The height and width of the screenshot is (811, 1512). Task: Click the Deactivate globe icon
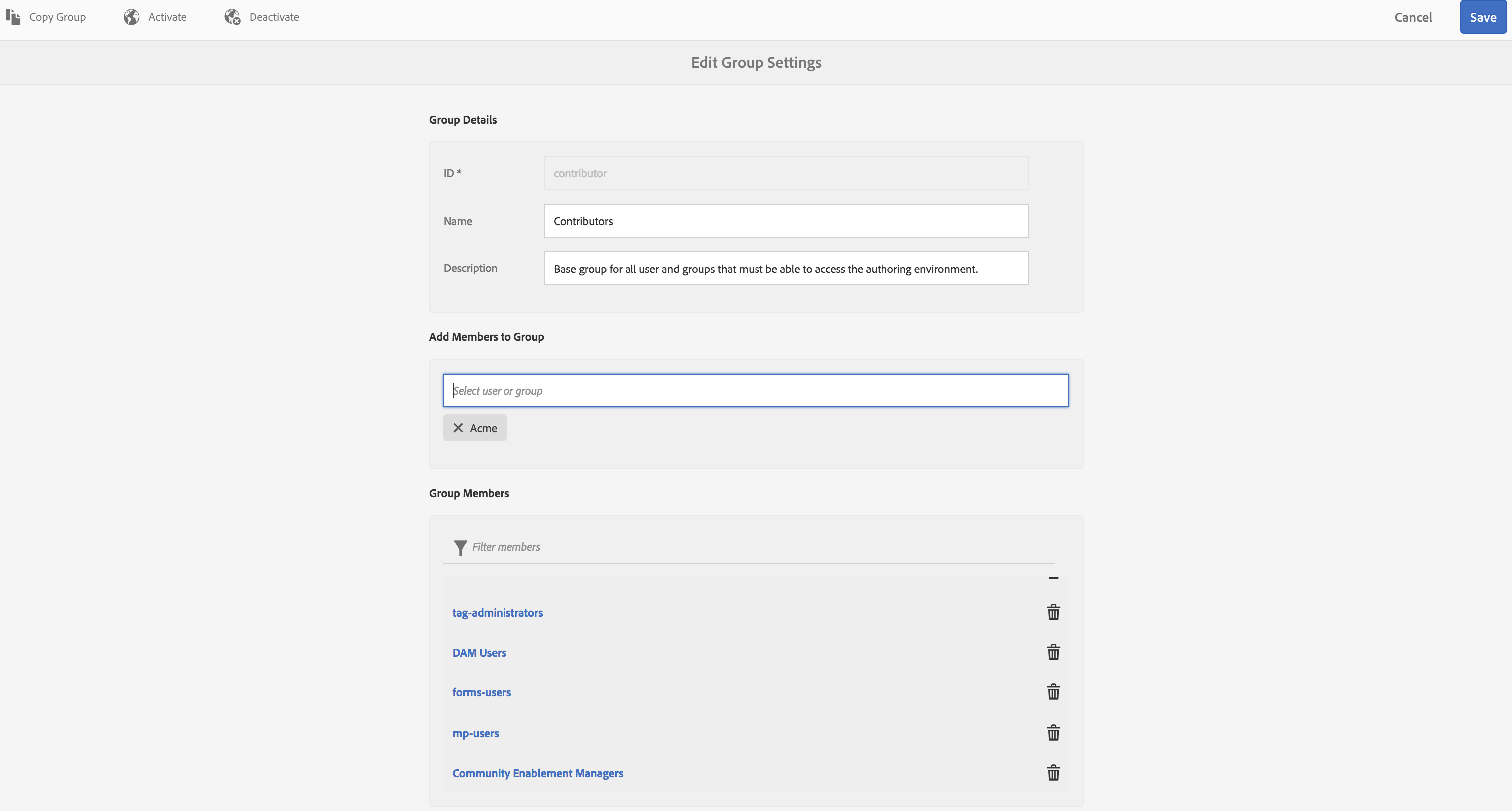tap(233, 17)
